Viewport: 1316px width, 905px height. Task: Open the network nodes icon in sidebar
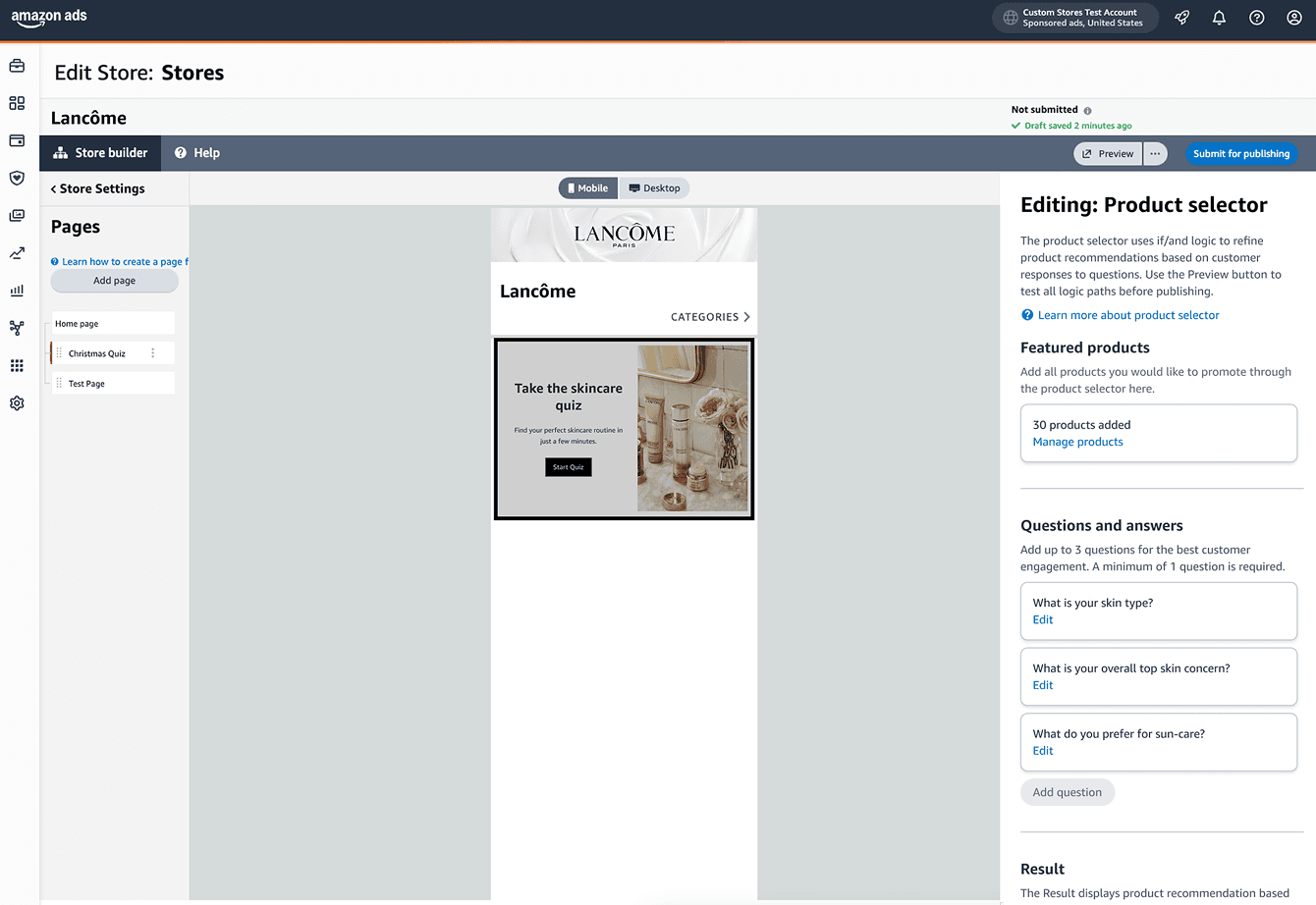coord(17,328)
